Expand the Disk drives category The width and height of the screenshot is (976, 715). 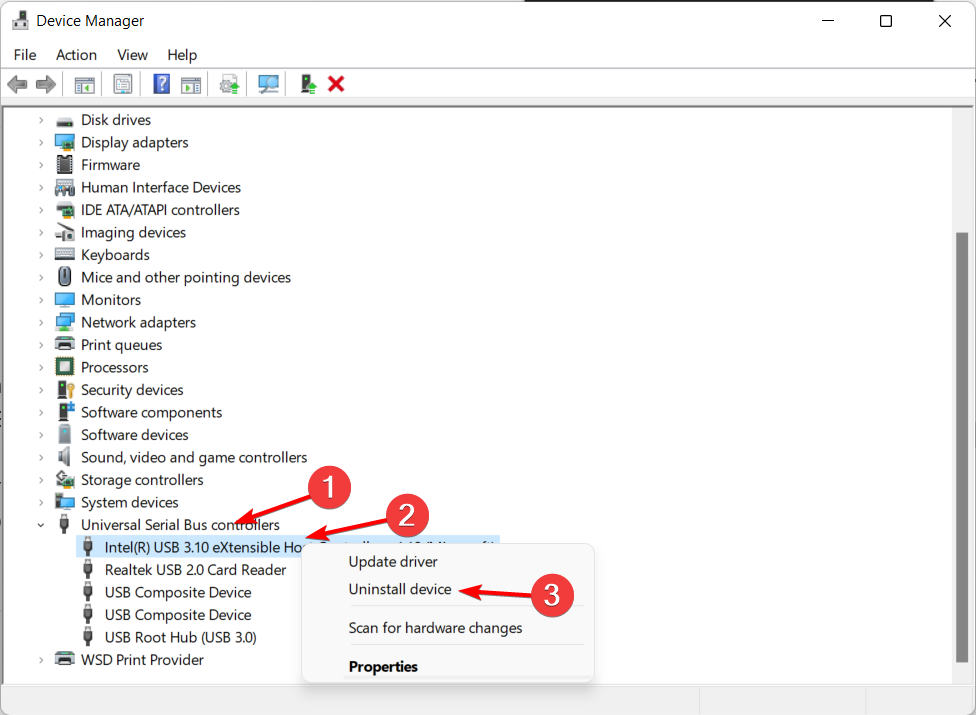41,120
